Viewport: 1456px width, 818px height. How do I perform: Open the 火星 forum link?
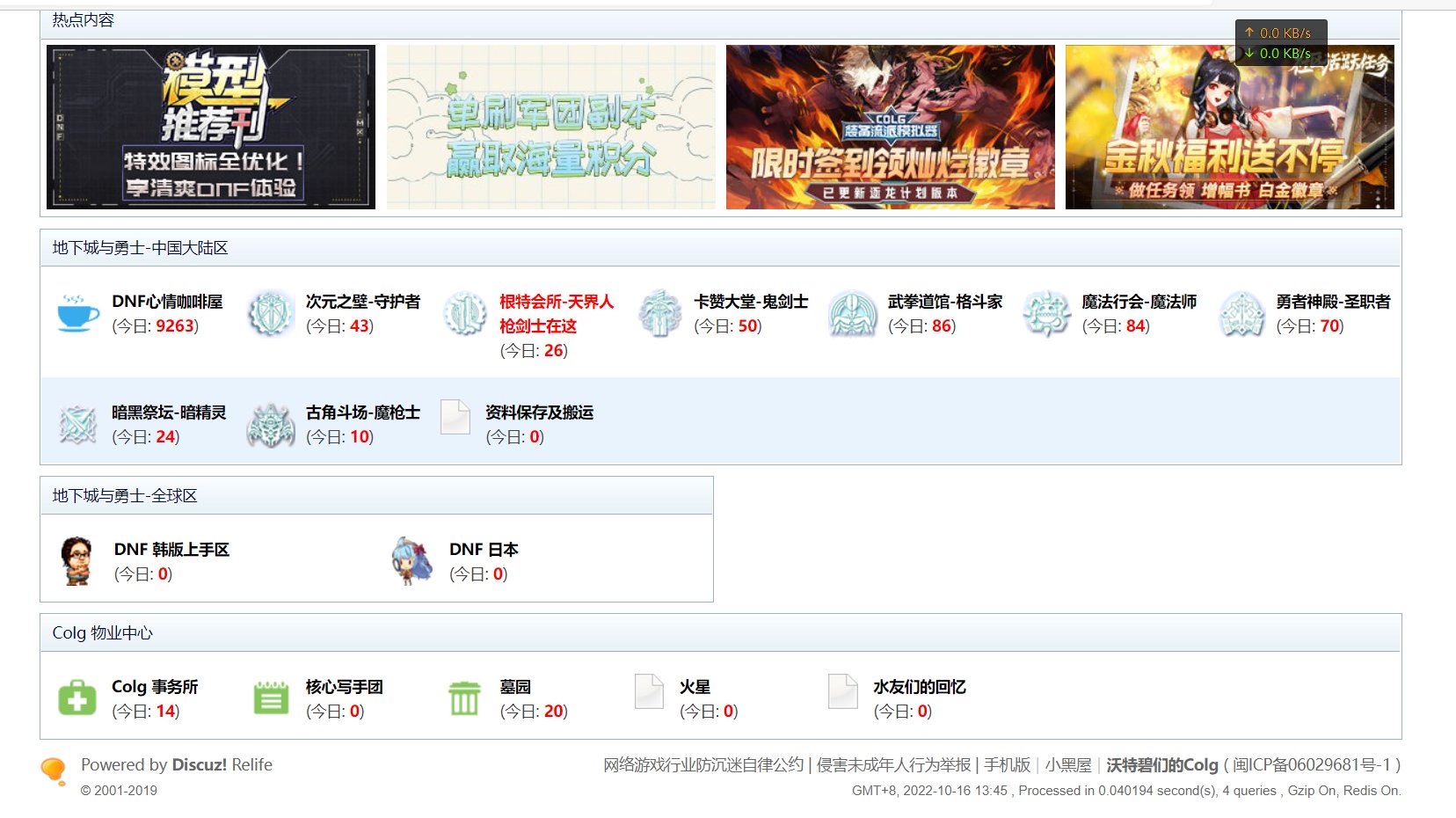point(695,687)
